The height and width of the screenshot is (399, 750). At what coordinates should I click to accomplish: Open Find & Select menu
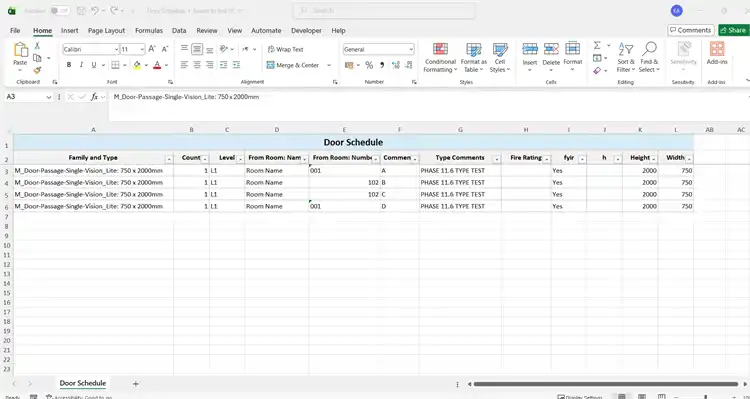pyautogui.click(x=649, y=57)
